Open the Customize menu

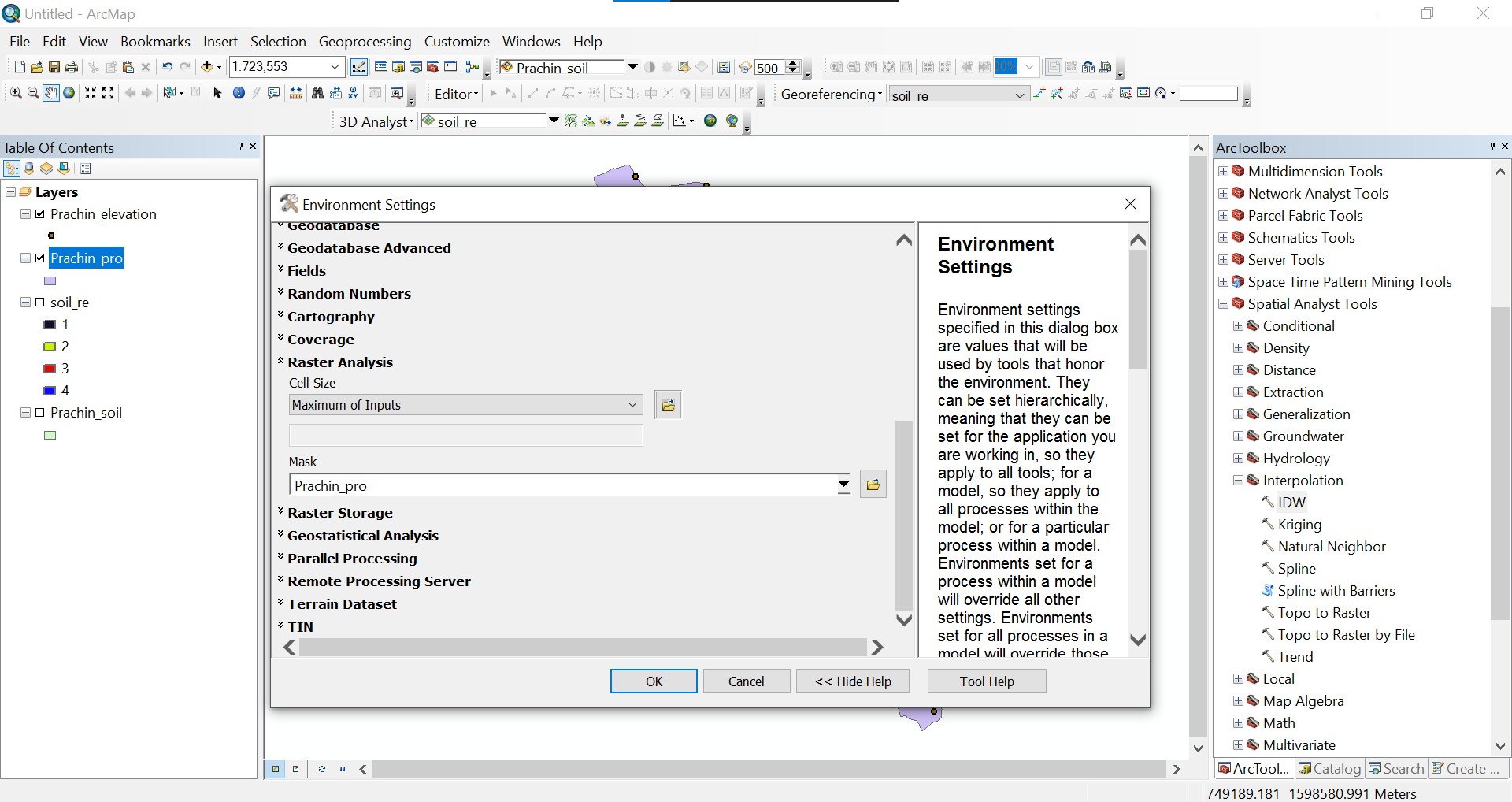457,41
